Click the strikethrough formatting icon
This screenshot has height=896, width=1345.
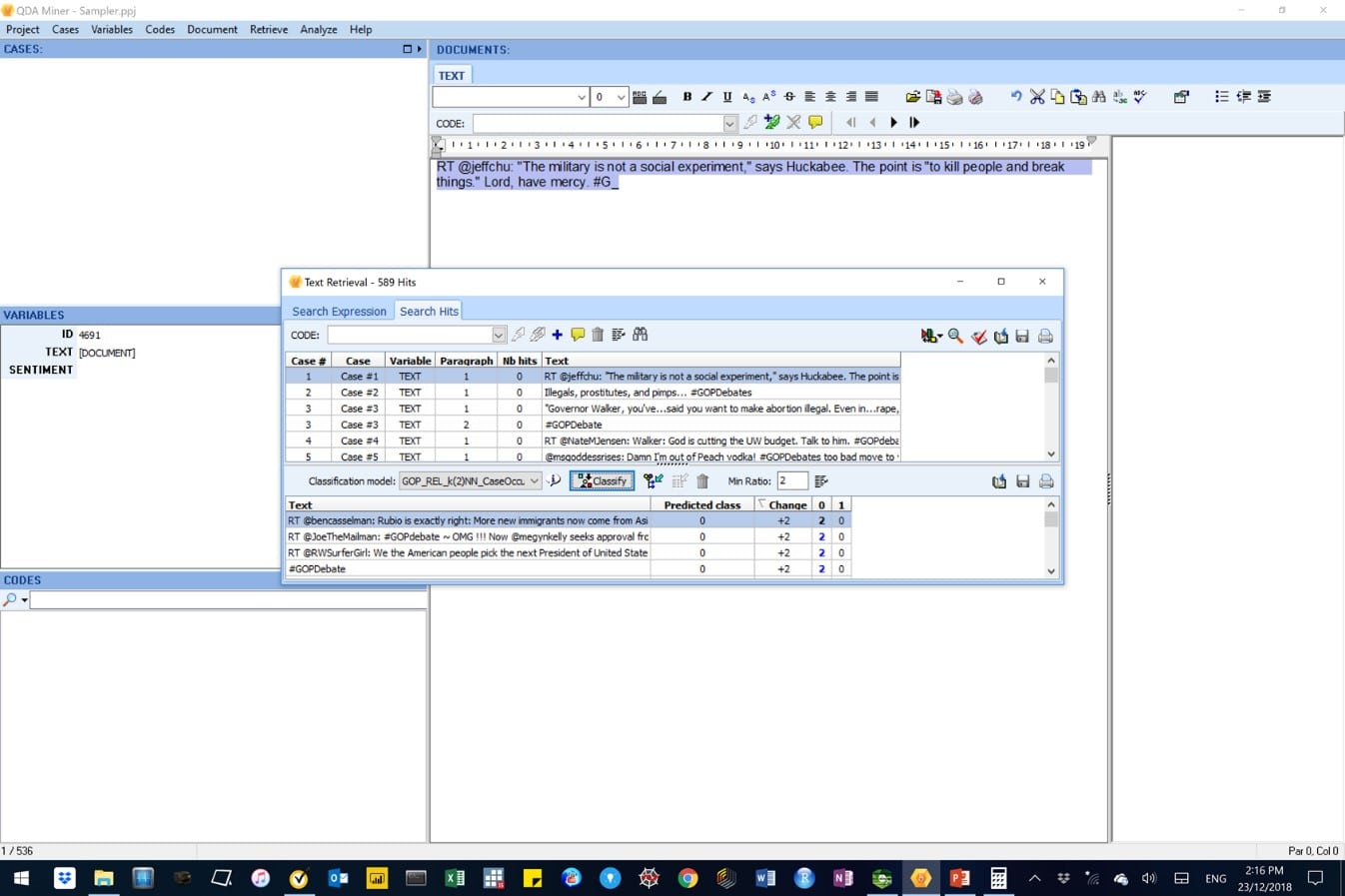tap(789, 96)
